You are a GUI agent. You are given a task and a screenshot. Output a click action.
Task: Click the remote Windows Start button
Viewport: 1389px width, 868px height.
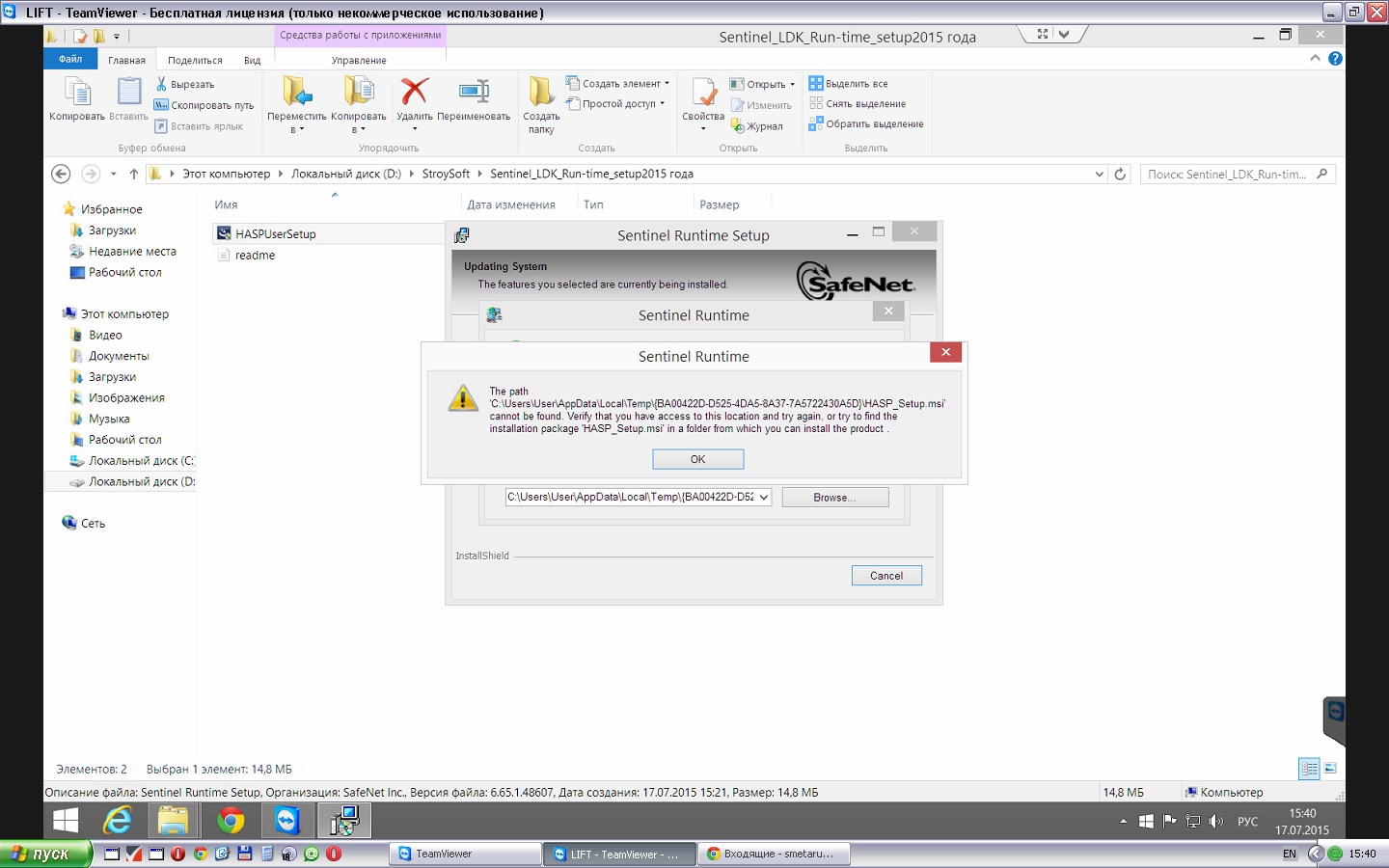coord(66,821)
